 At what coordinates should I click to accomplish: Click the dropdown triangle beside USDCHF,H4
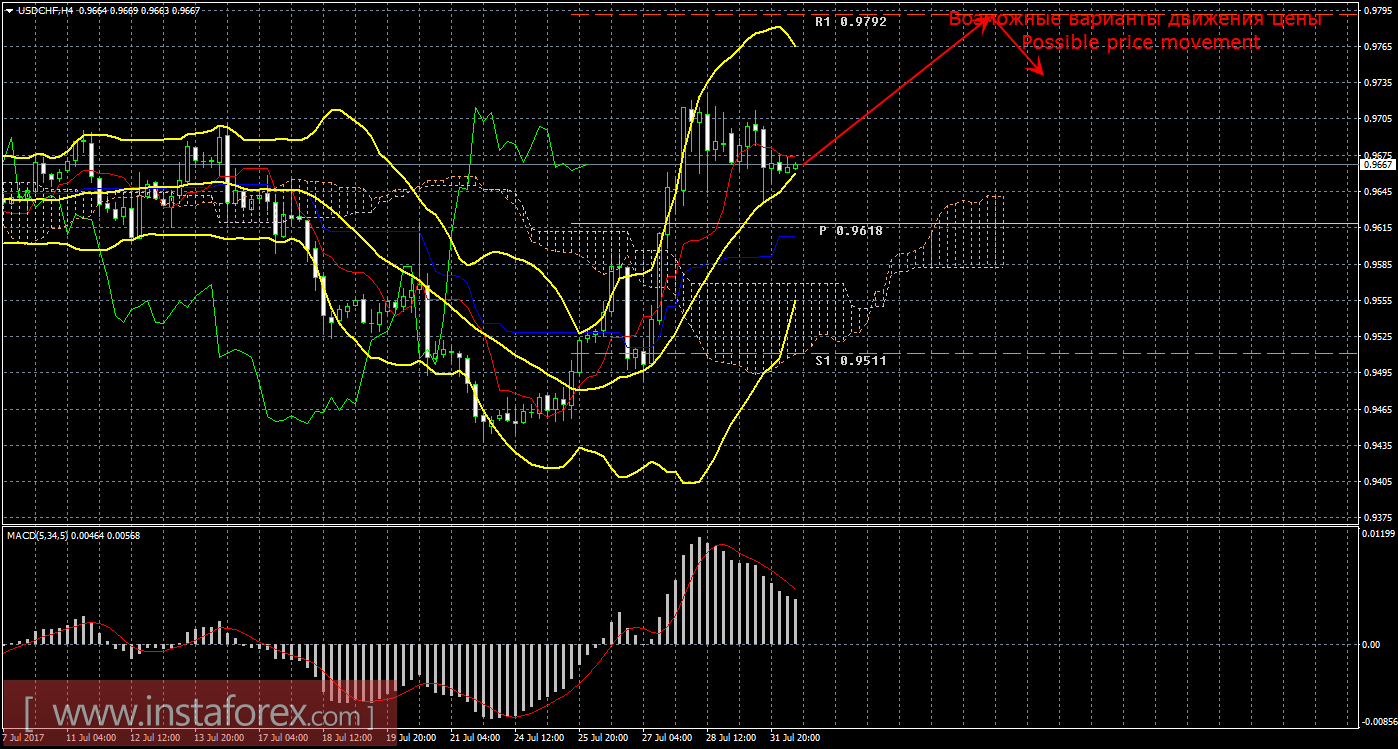pos(9,9)
